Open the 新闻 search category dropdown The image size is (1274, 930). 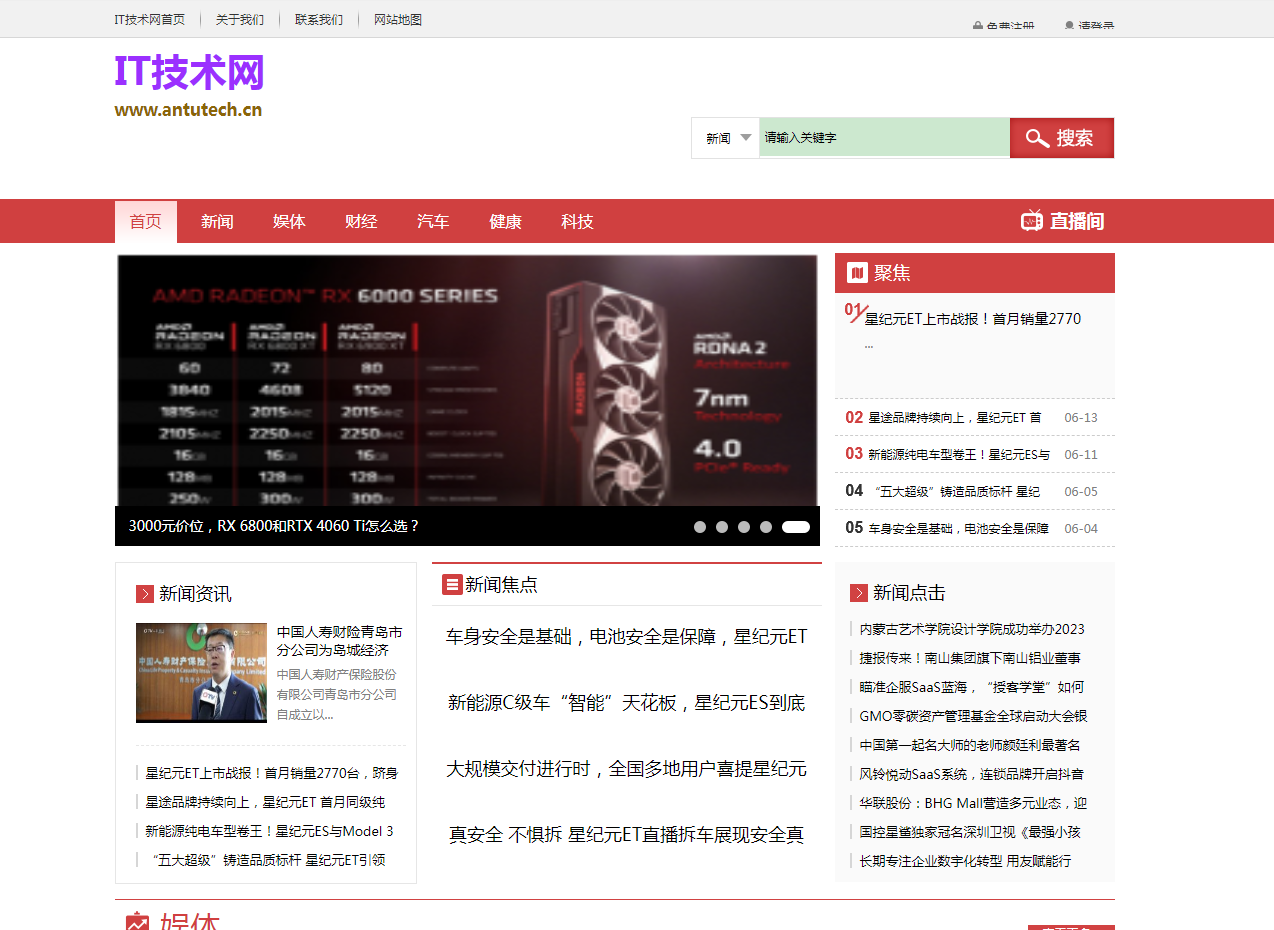[x=725, y=138]
